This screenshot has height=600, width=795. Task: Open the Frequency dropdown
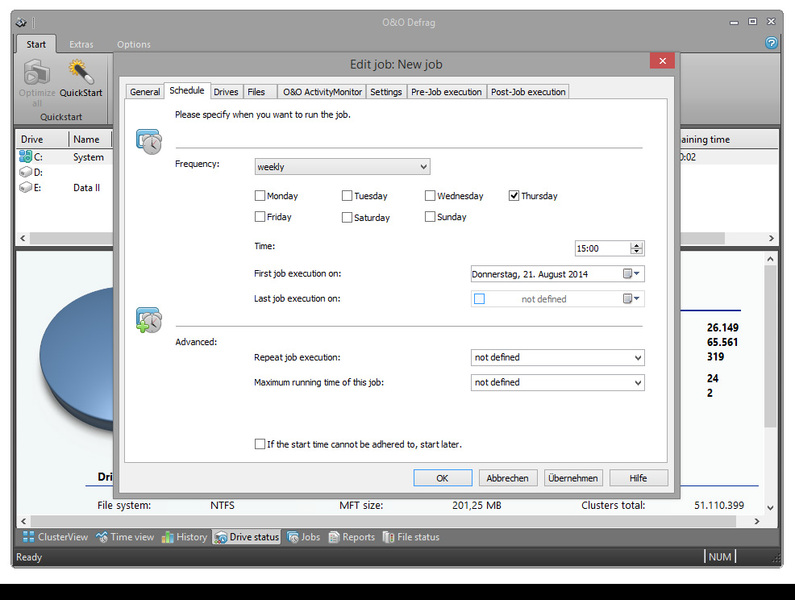click(342, 166)
